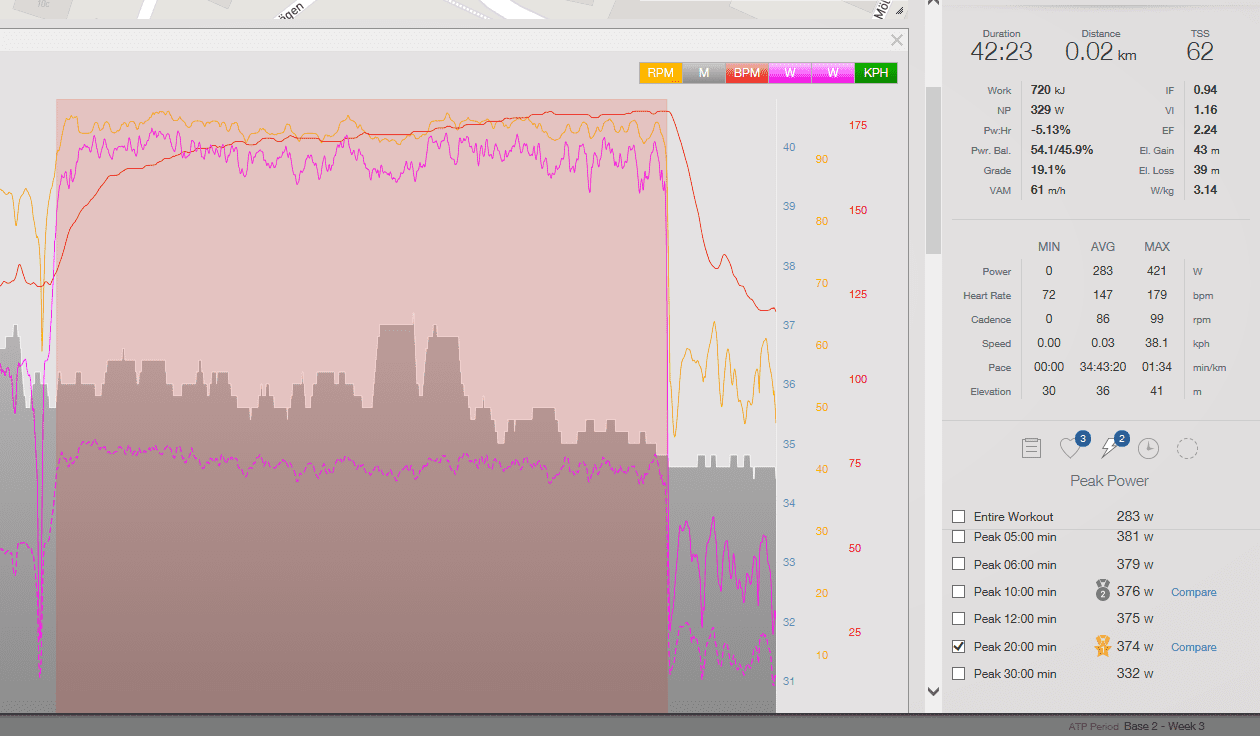Close the chart panel with the X
This screenshot has width=1260, height=736.
[896, 40]
